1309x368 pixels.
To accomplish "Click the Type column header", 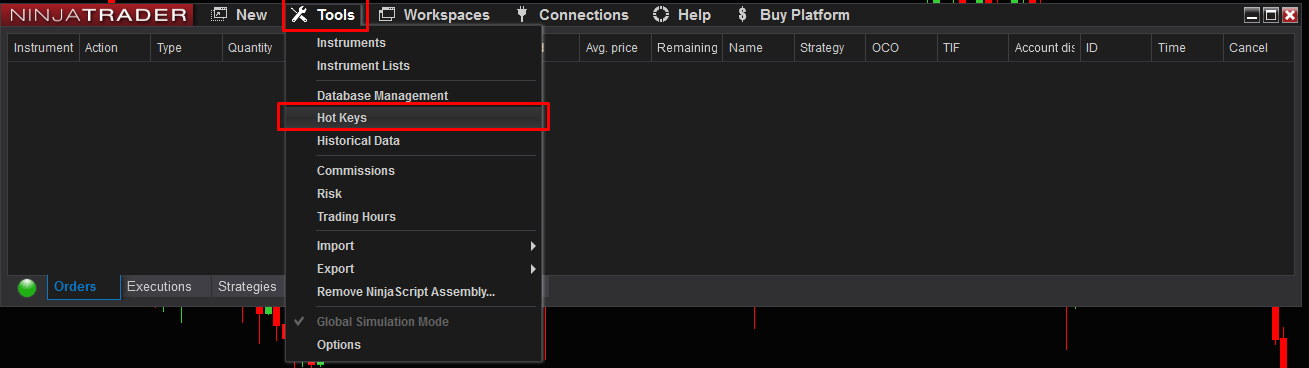I will (186, 48).
